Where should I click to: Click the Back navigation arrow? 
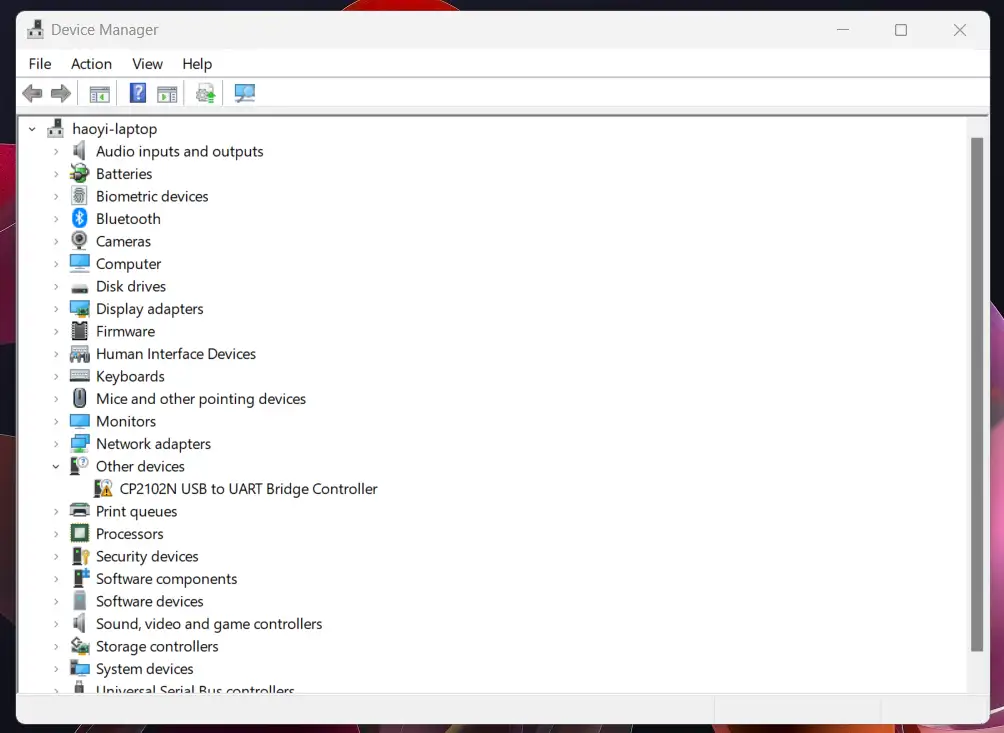32,92
